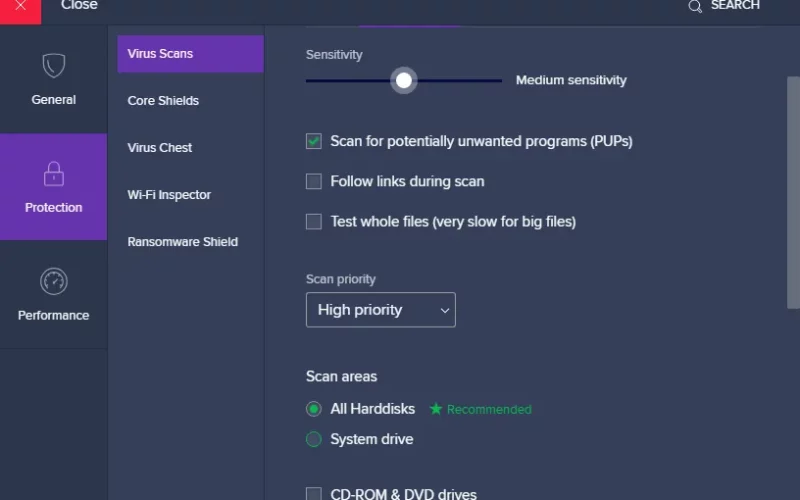Uncheck Scan for potentially unwanted programs
Screen dimensions: 800x500
click(x=314, y=141)
